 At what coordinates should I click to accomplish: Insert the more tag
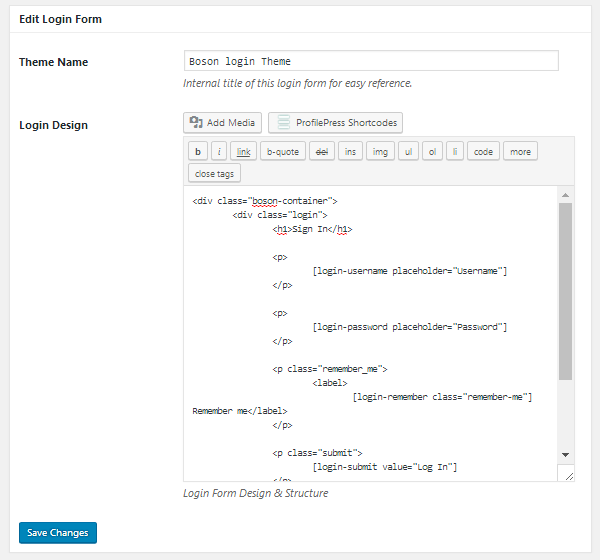click(x=520, y=151)
